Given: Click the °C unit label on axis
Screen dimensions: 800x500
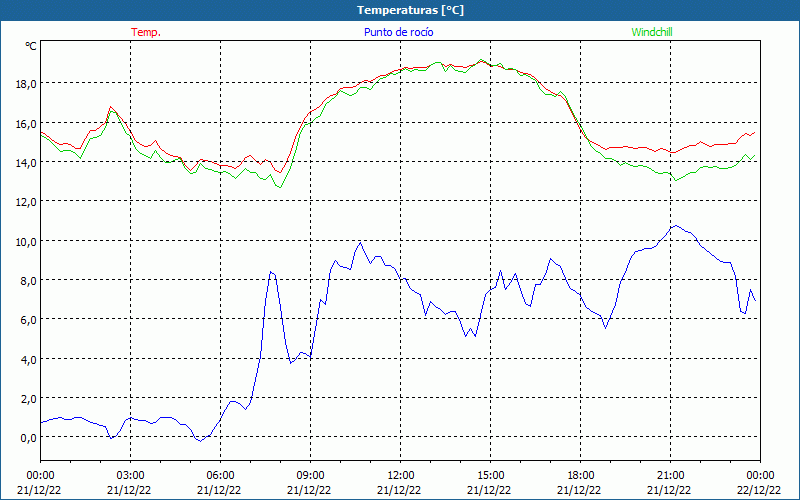Looking at the screenshot, I should [31, 46].
